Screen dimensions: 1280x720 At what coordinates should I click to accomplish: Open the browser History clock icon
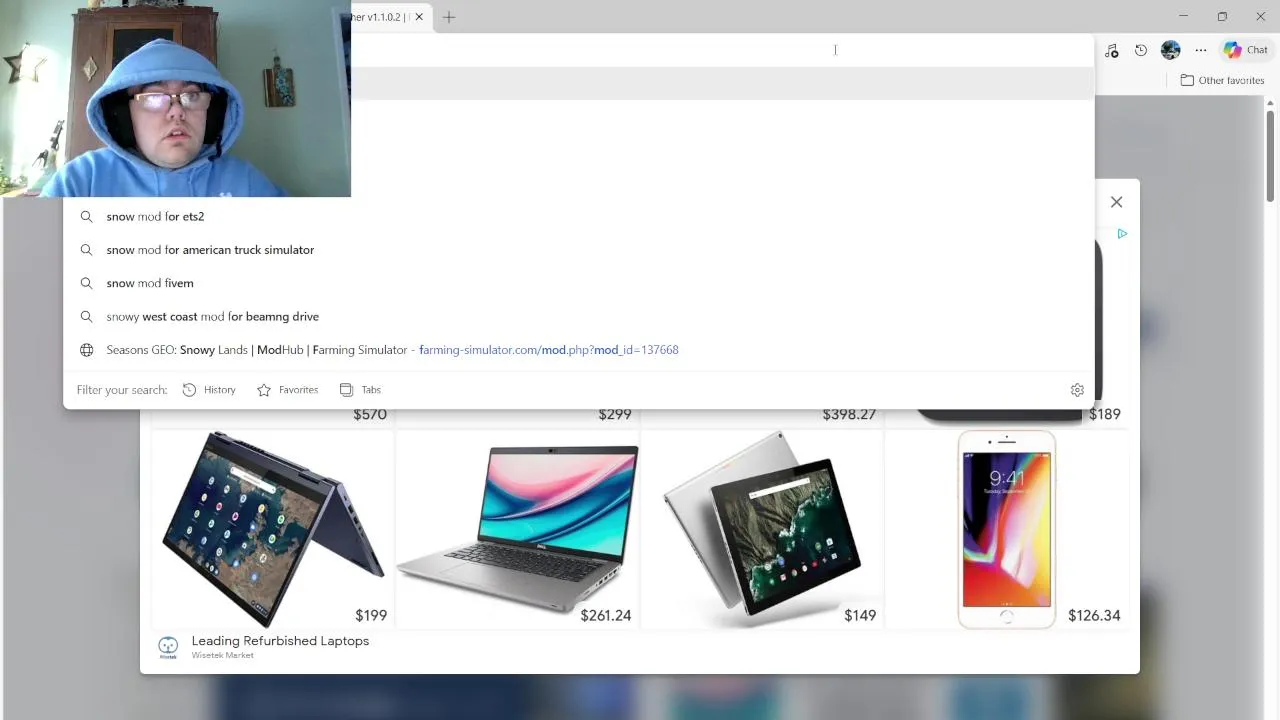tap(1141, 50)
